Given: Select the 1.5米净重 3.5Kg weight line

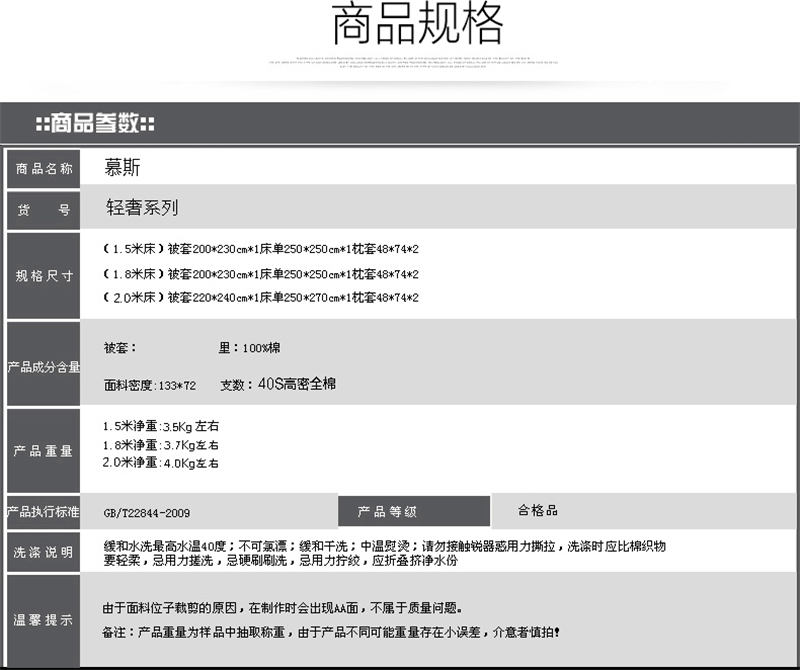Looking at the screenshot, I should [161, 427].
